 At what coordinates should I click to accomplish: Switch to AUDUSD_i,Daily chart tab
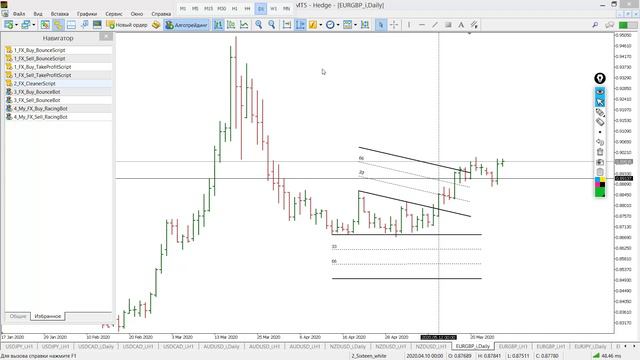point(221,346)
